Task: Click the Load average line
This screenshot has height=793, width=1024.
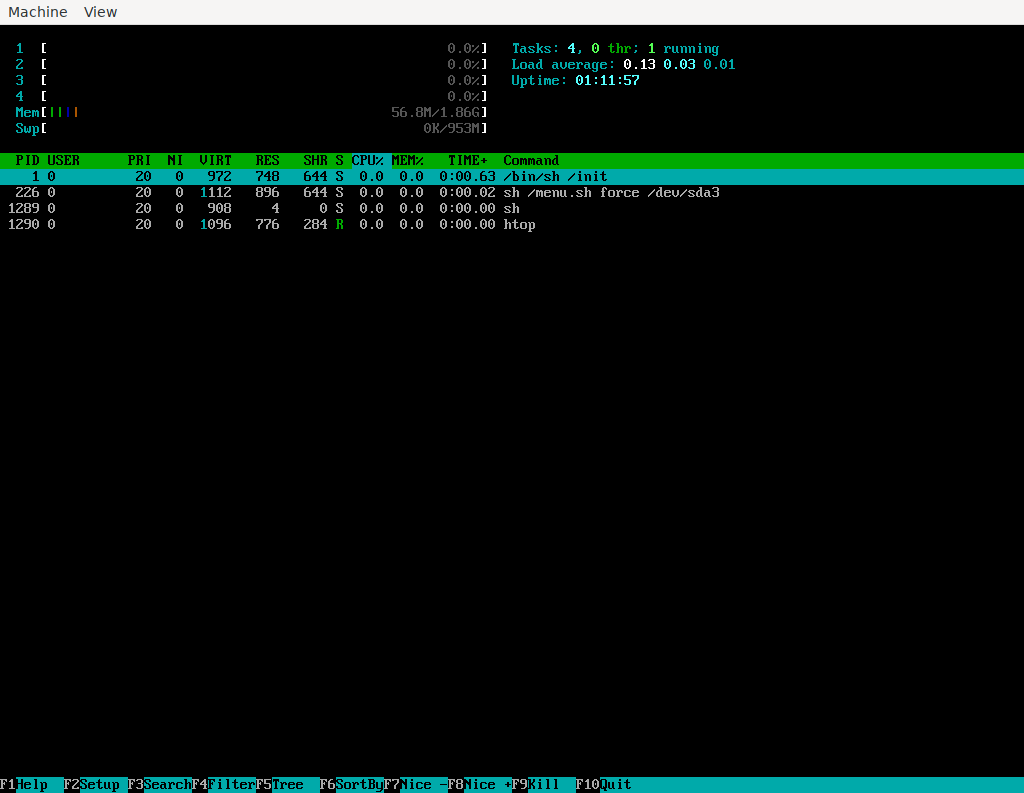Action: (623, 64)
